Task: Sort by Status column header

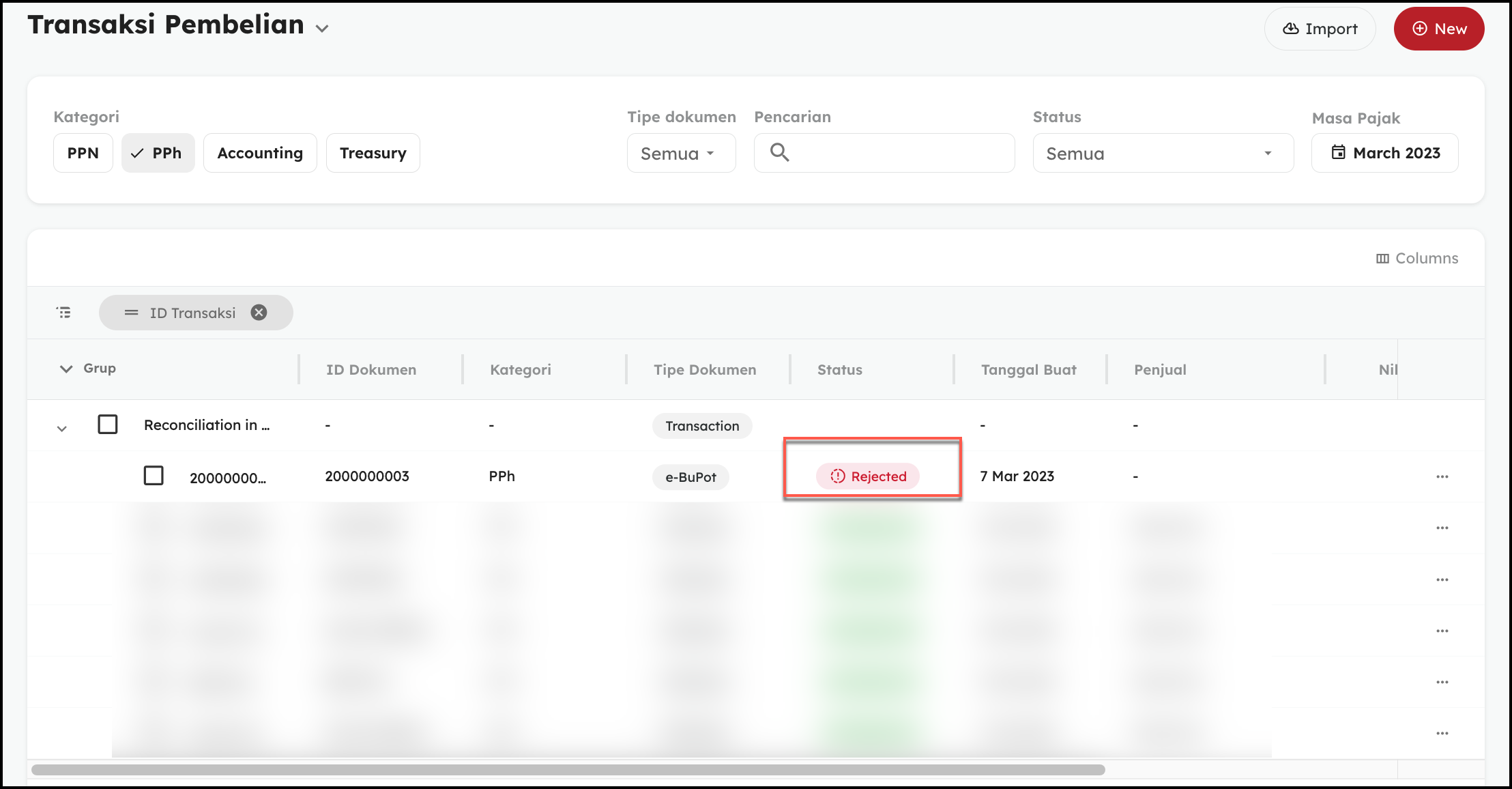Action: 840,369
